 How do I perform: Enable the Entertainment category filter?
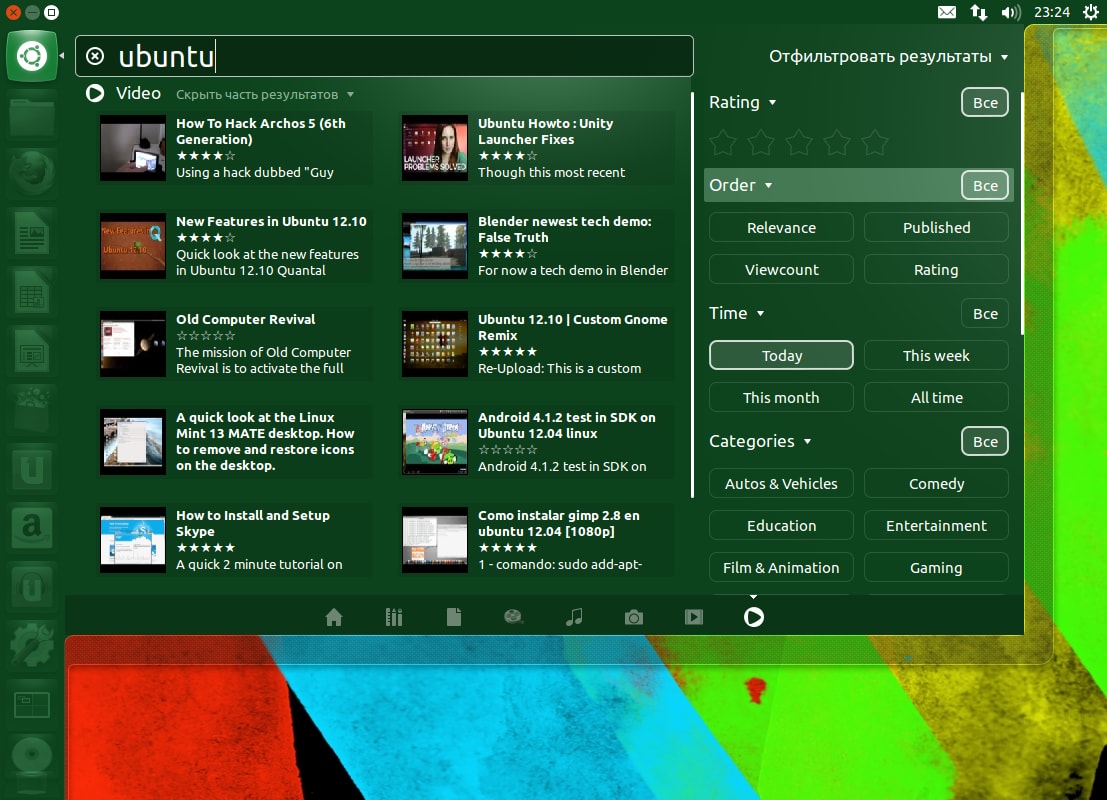(936, 525)
